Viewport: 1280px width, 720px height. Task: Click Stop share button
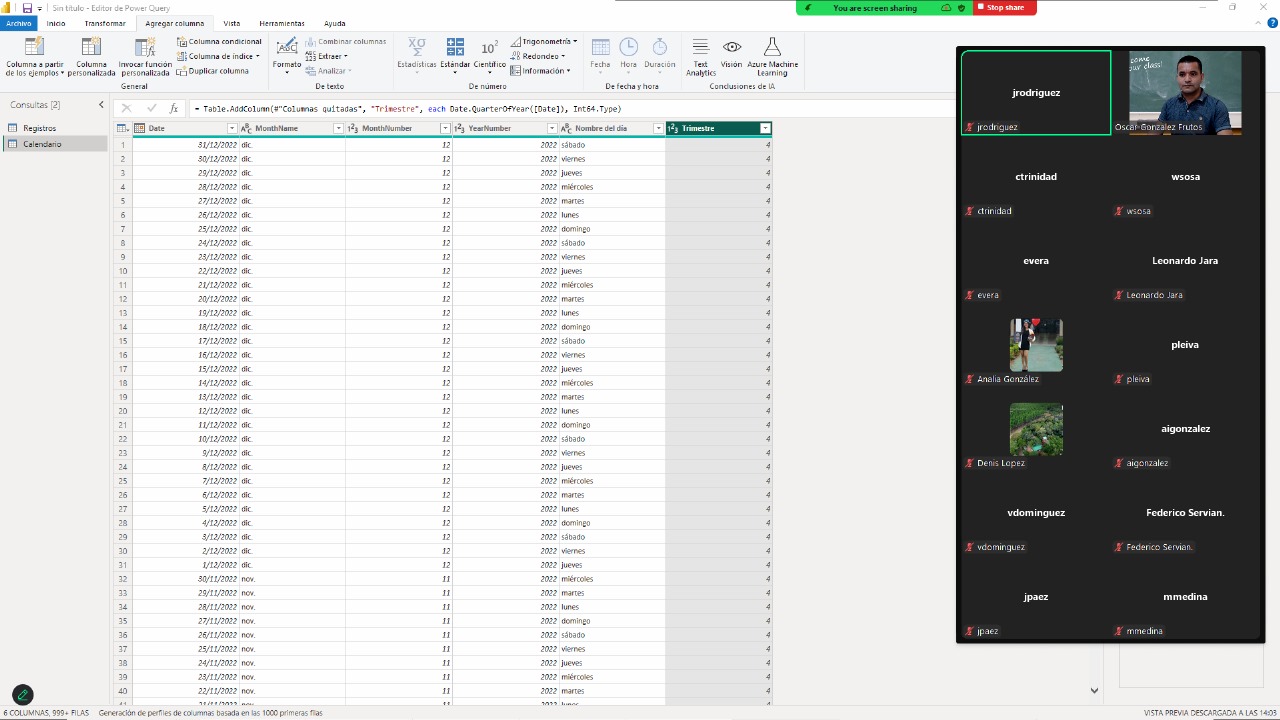(x=1004, y=8)
